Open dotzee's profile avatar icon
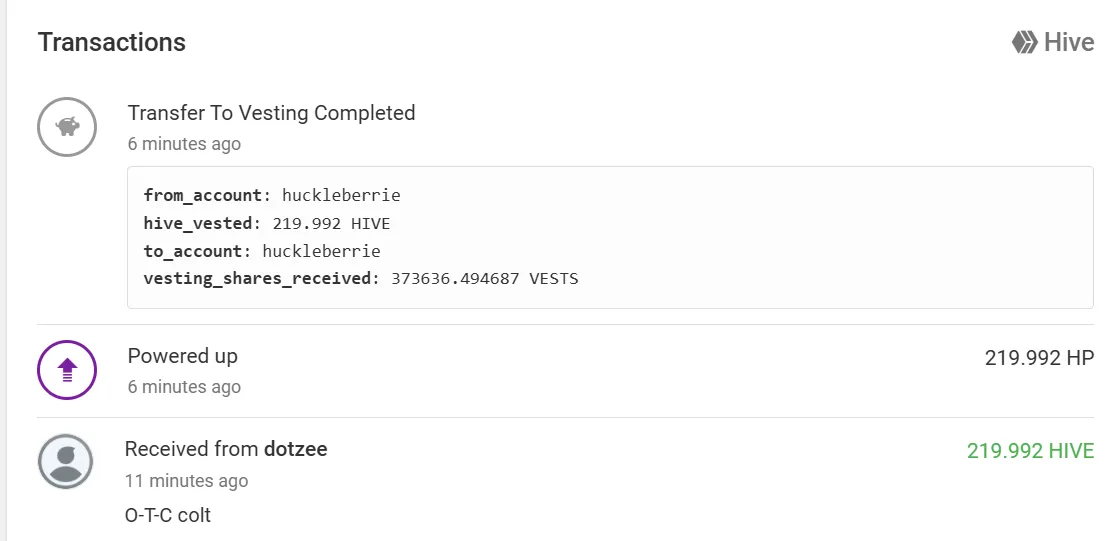The width and height of the screenshot is (1117, 541). 66,461
